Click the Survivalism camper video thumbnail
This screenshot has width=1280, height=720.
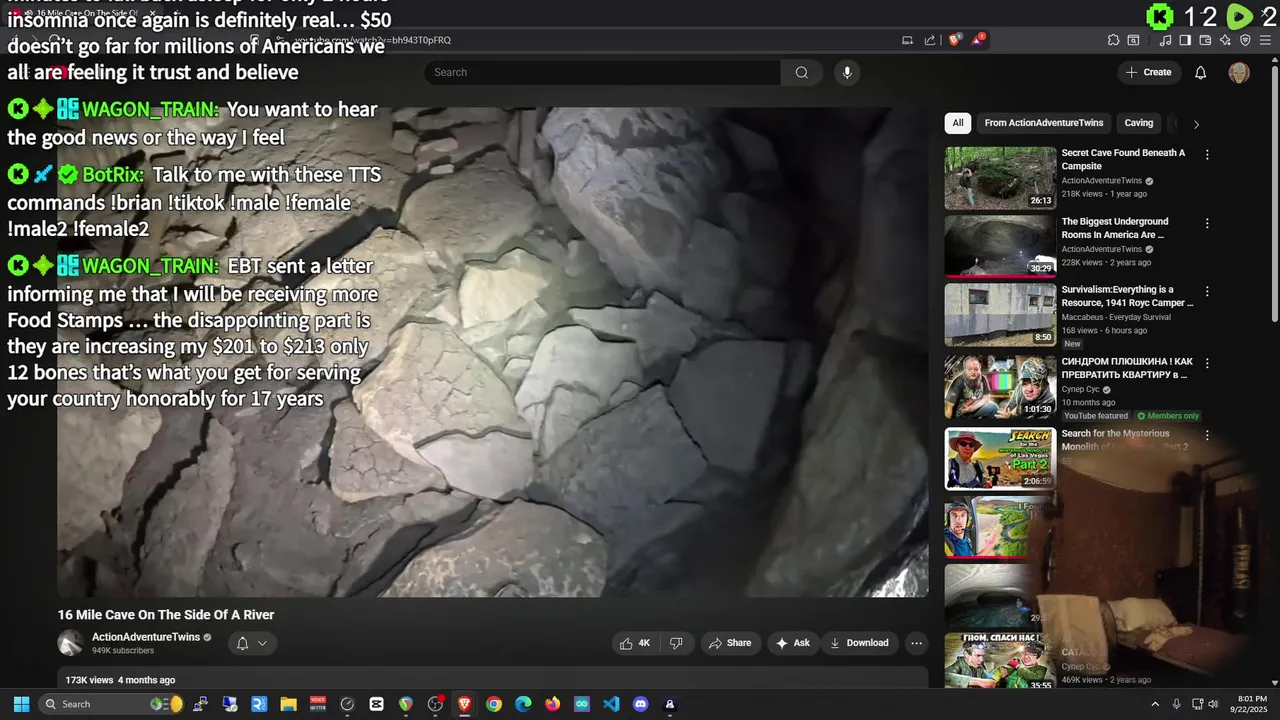coord(1000,315)
